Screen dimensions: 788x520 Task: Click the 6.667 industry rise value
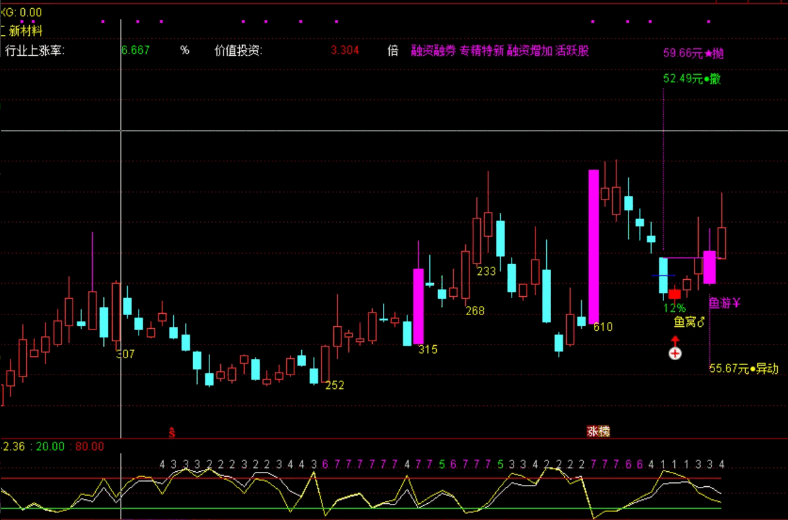click(135, 50)
